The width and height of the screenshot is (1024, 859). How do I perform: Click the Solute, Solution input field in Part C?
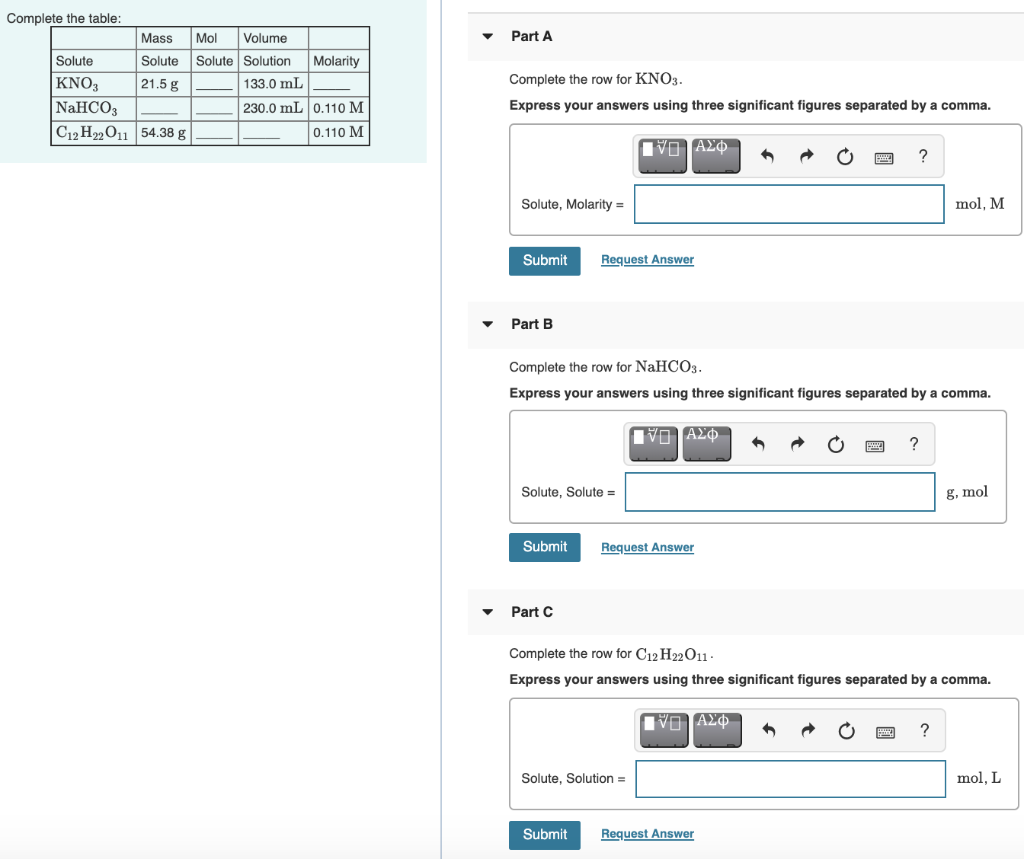[x=790, y=778]
